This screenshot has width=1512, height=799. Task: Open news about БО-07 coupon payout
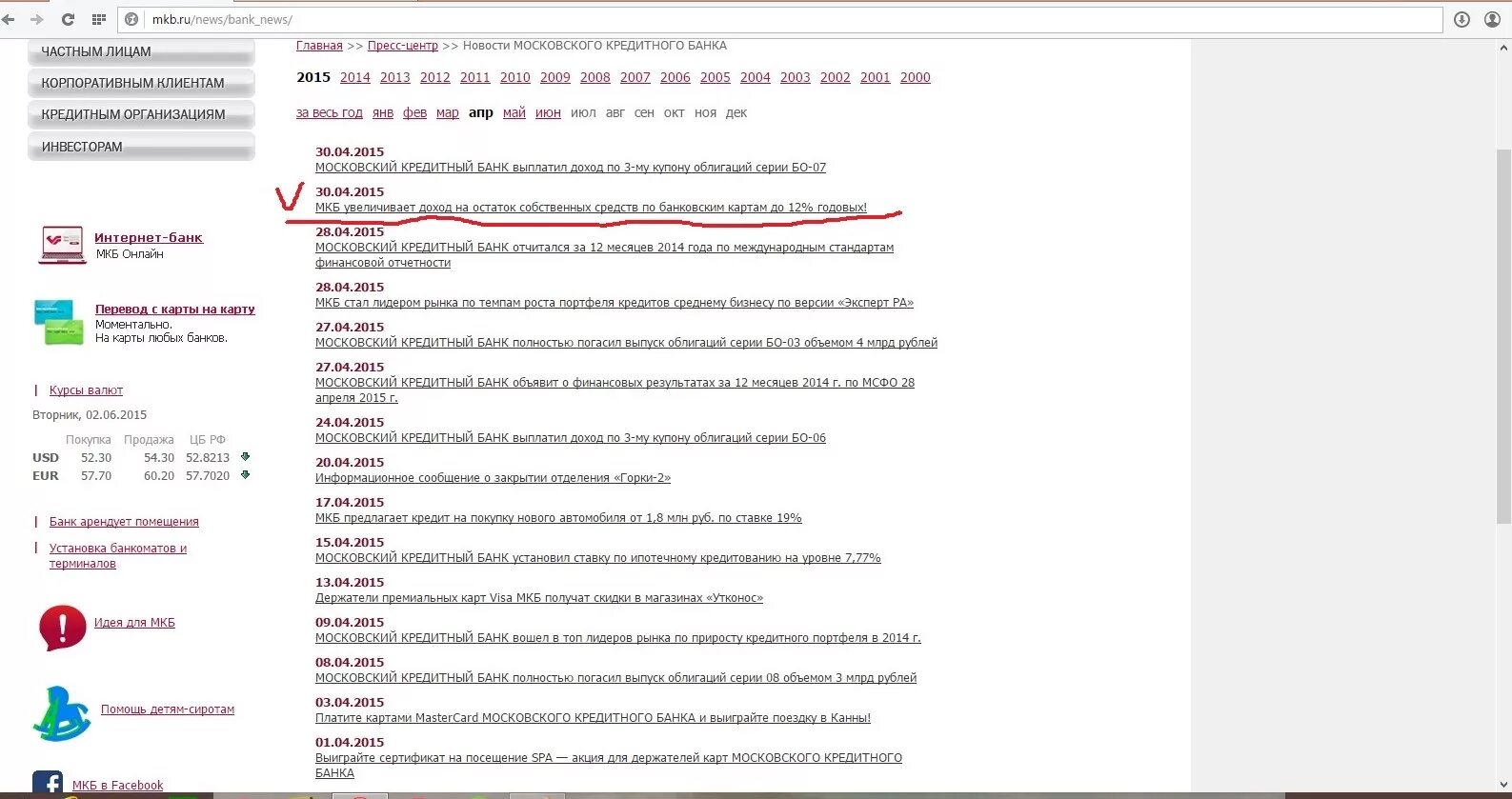571,168
